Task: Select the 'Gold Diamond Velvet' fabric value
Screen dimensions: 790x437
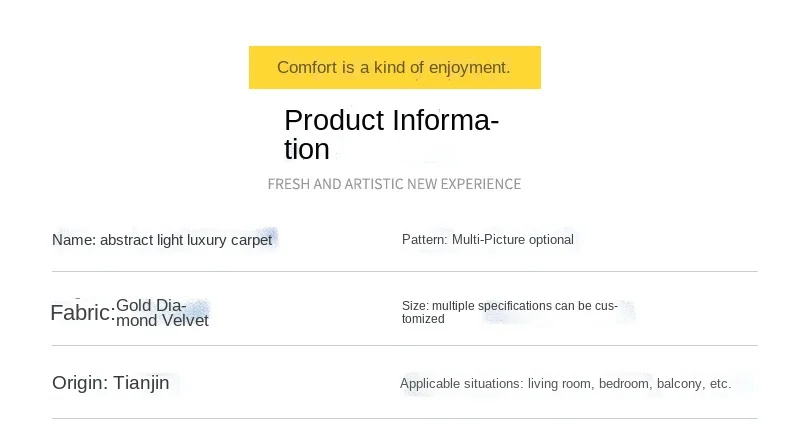Action: pyautogui.click(x=162, y=313)
